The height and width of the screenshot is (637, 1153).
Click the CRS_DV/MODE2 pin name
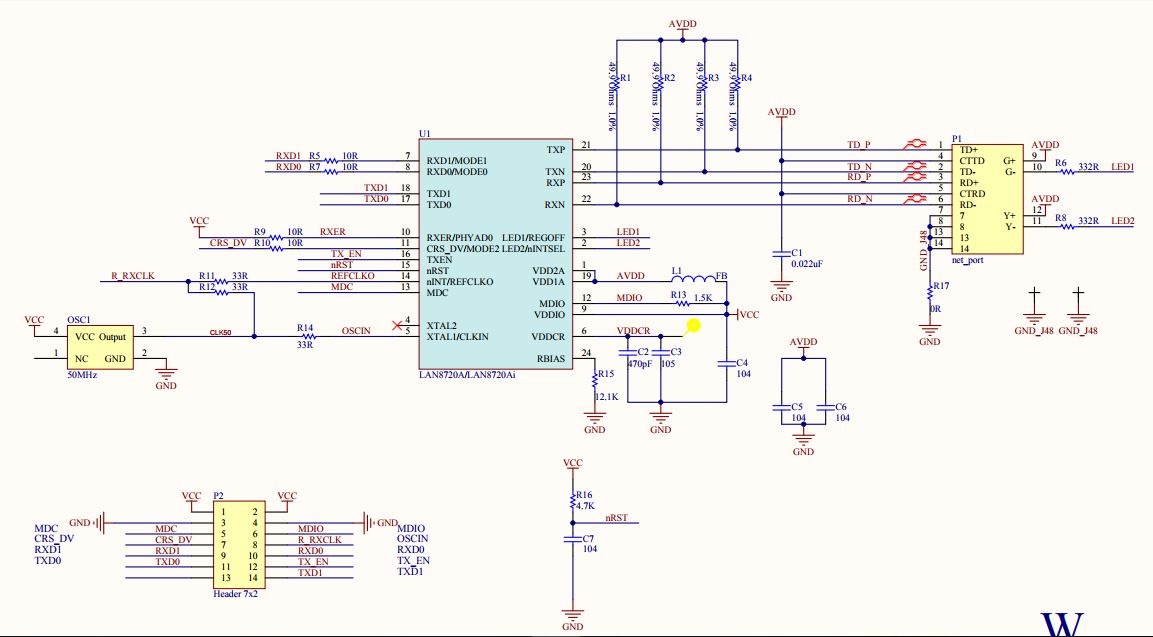pos(463,249)
